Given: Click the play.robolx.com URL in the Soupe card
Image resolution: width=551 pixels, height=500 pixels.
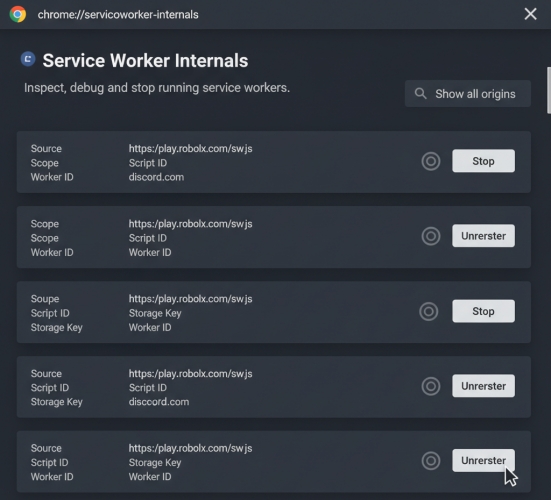Looking at the screenshot, I should click(190, 299).
